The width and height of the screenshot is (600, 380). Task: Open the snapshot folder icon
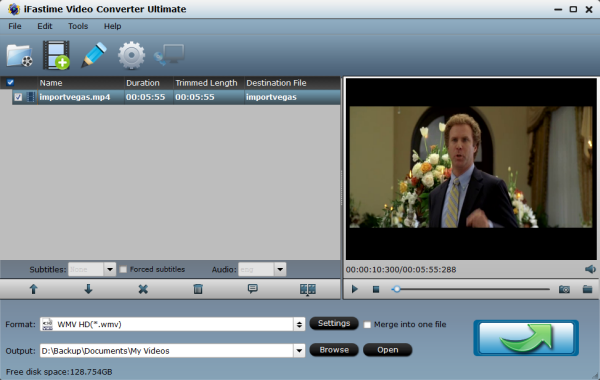pyautogui.click(x=587, y=289)
